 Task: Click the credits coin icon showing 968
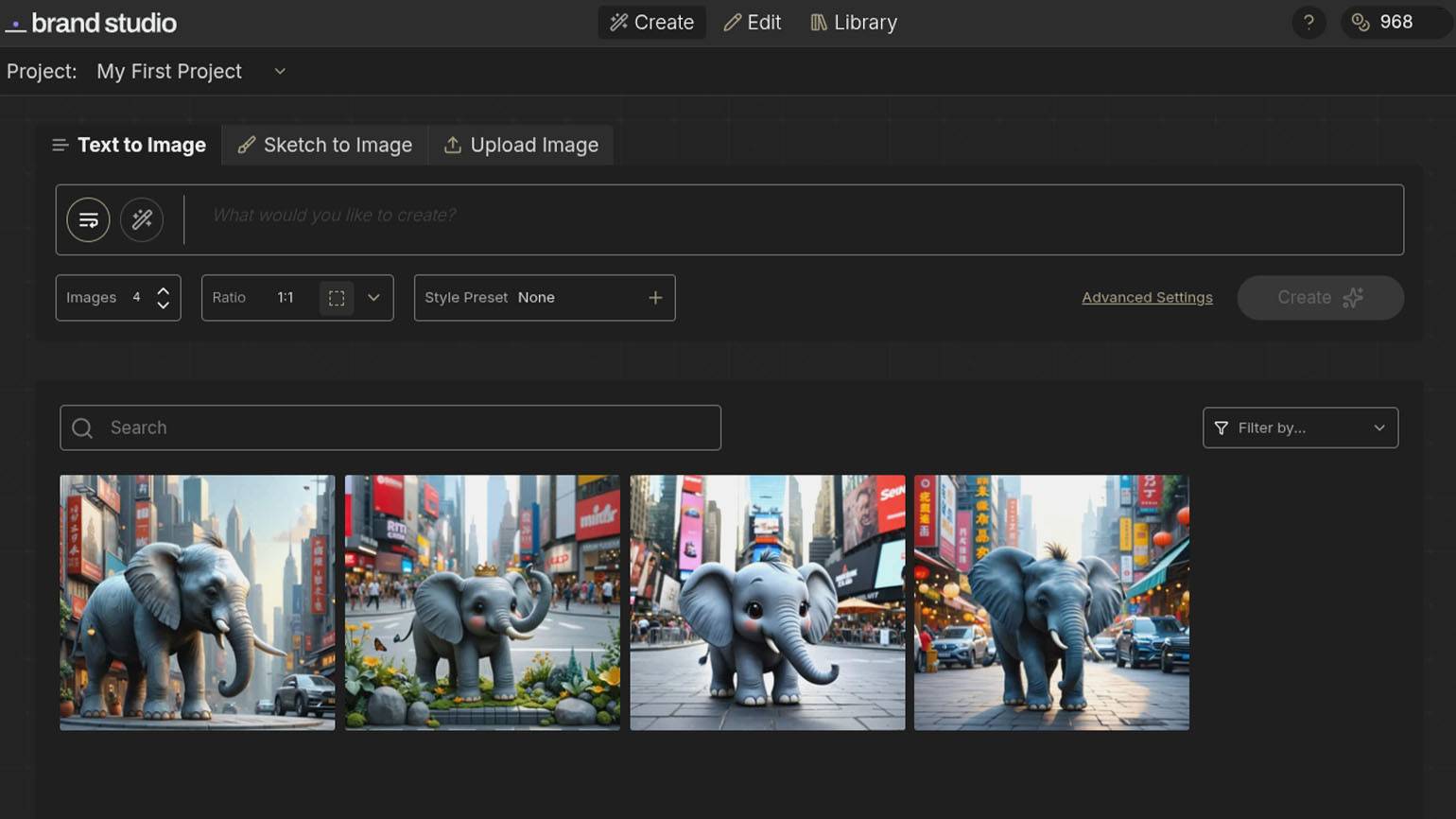coord(1361,23)
